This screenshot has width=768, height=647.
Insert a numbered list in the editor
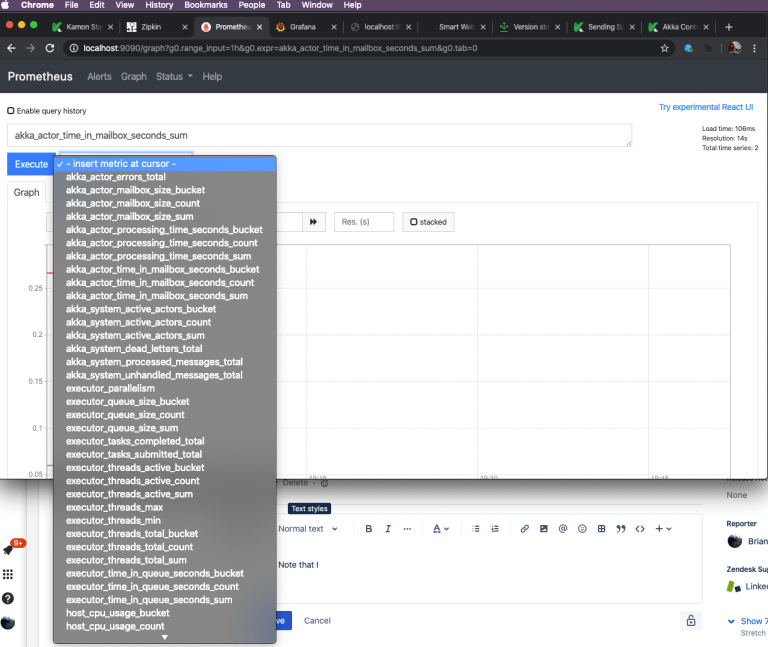click(x=495, y=528)
